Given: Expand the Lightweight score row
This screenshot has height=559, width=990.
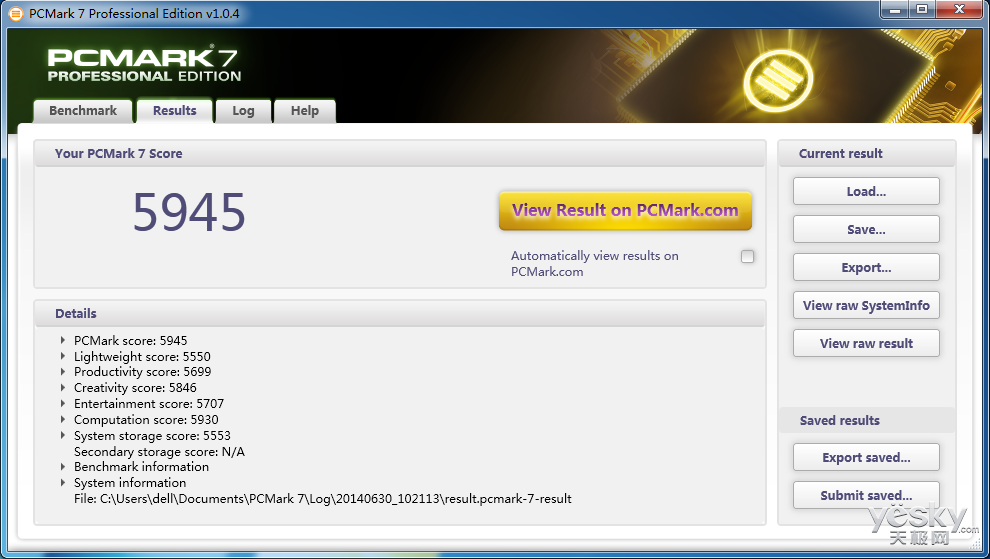Looking at the screenshot, I should click(x=63, y=356).
